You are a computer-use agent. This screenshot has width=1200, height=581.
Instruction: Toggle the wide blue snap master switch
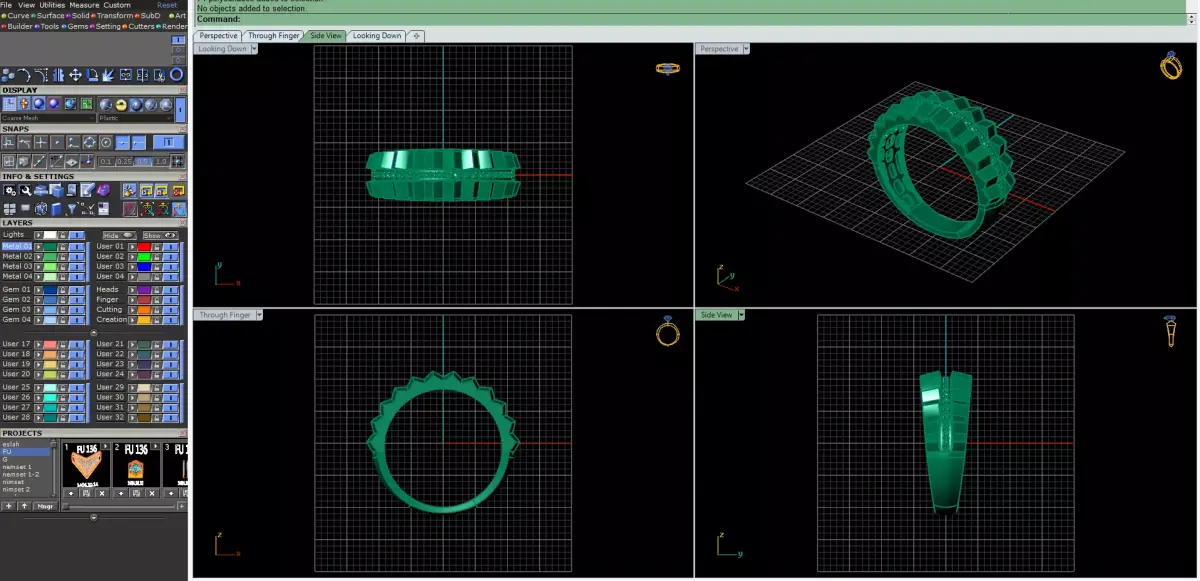[168, 142]
